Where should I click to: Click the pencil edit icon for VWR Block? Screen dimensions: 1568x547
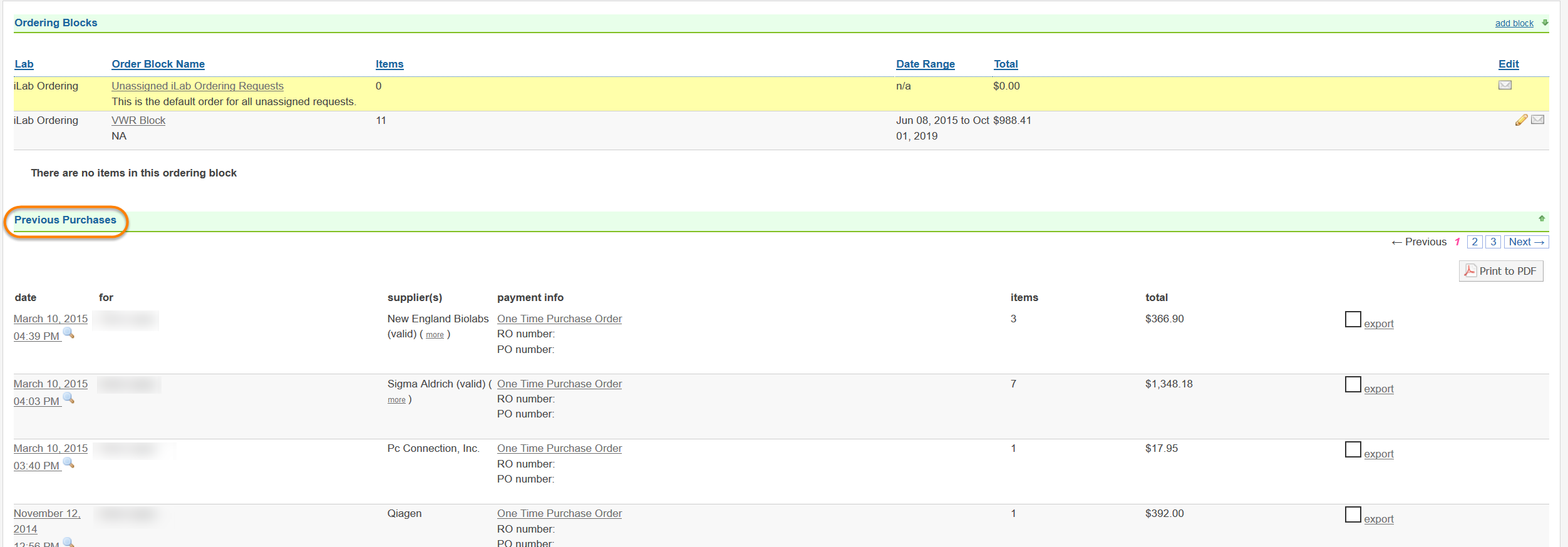[1521, 120]
